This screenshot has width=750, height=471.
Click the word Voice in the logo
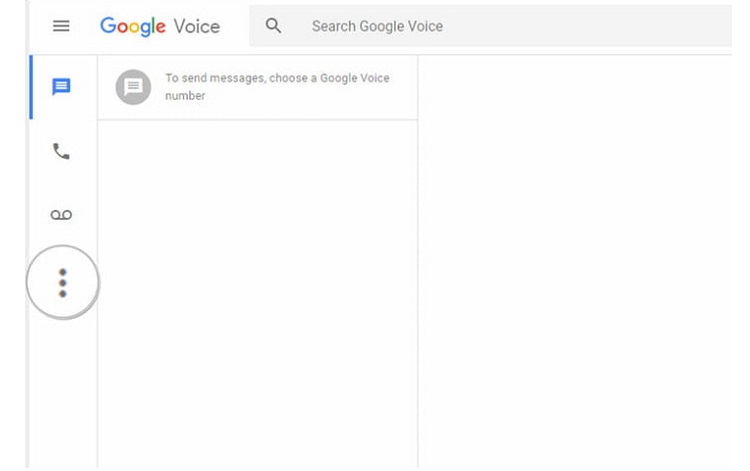197,26
